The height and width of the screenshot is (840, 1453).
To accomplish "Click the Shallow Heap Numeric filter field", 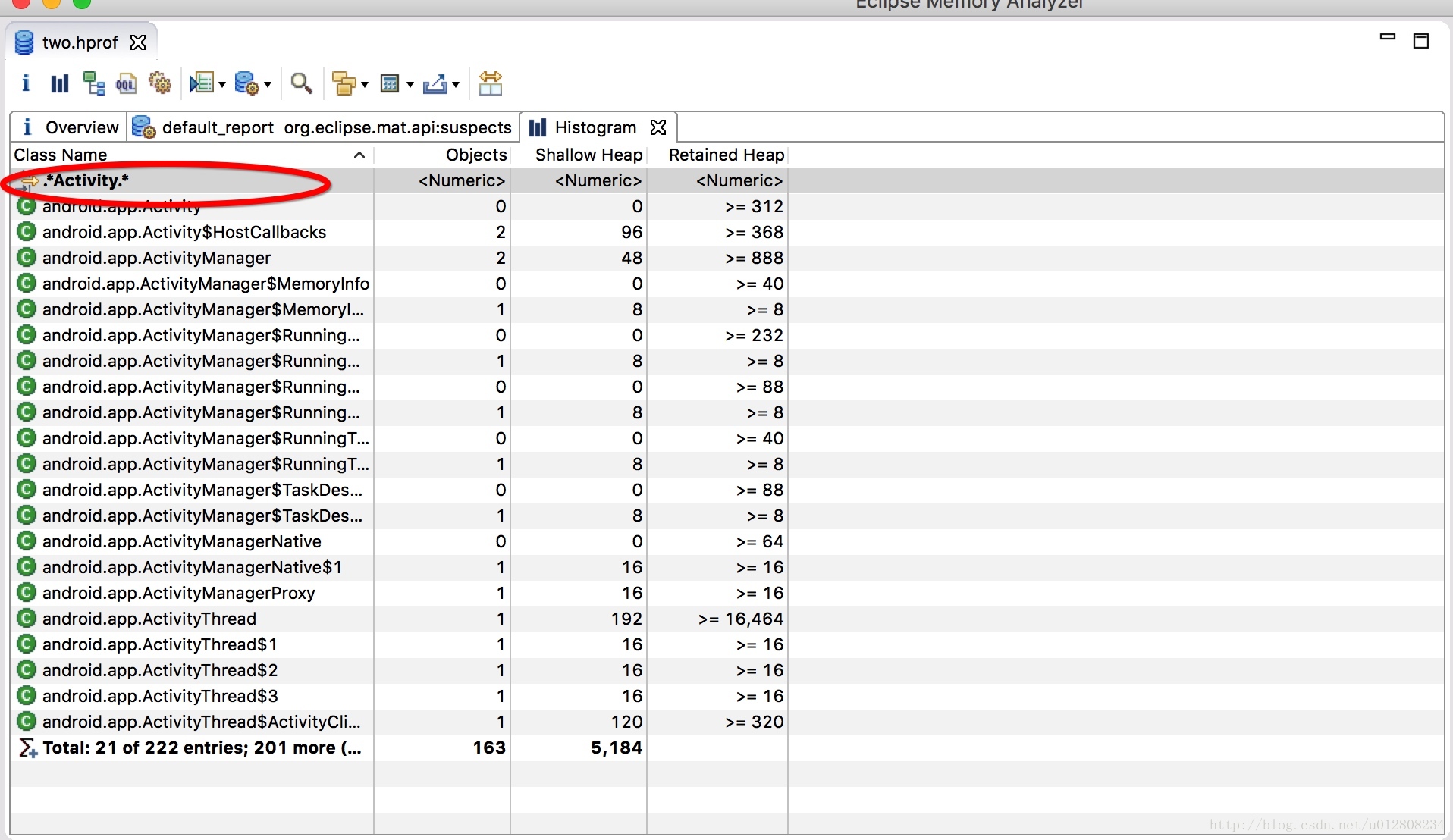I will tap(579, 180).
